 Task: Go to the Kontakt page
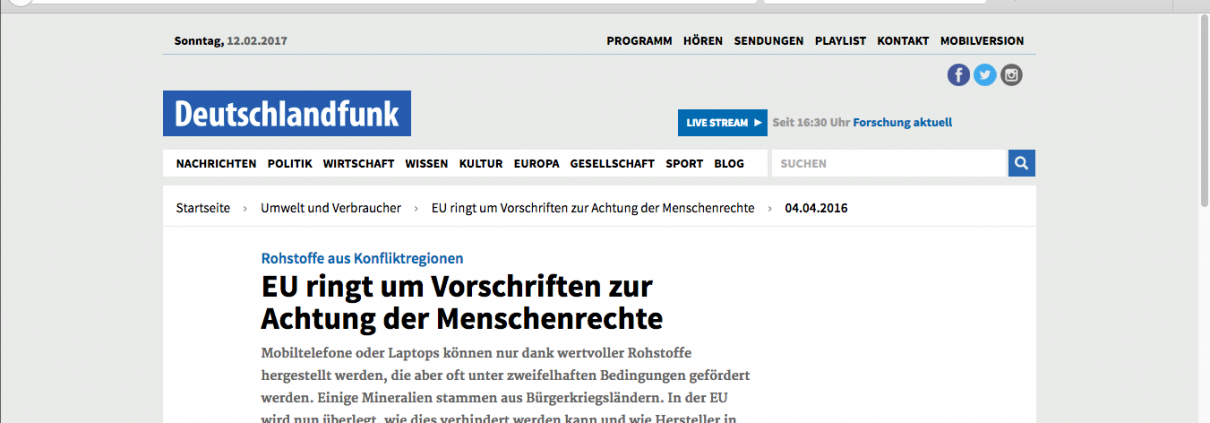(903, 42)
